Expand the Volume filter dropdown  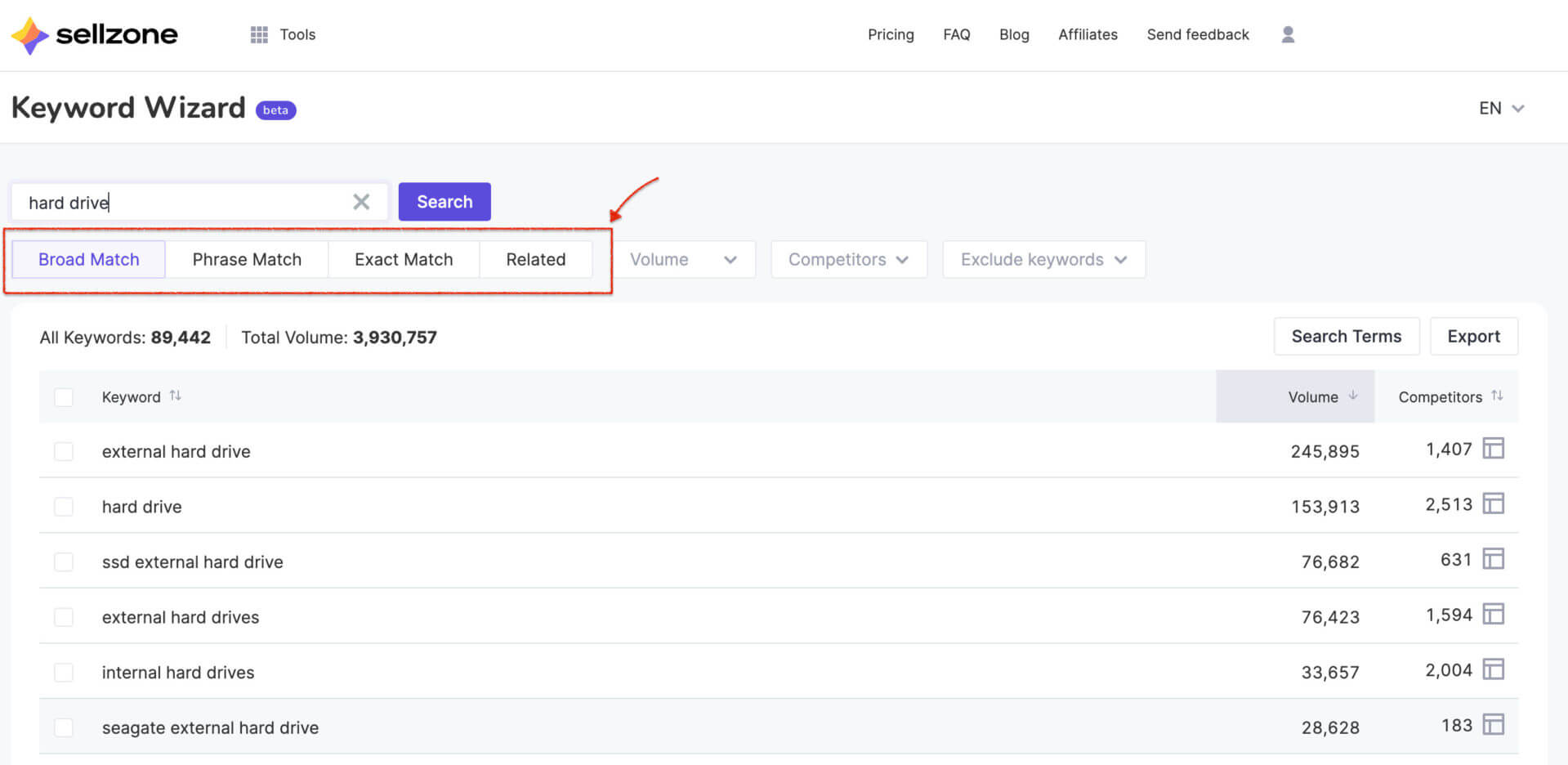tap(684, 259)
